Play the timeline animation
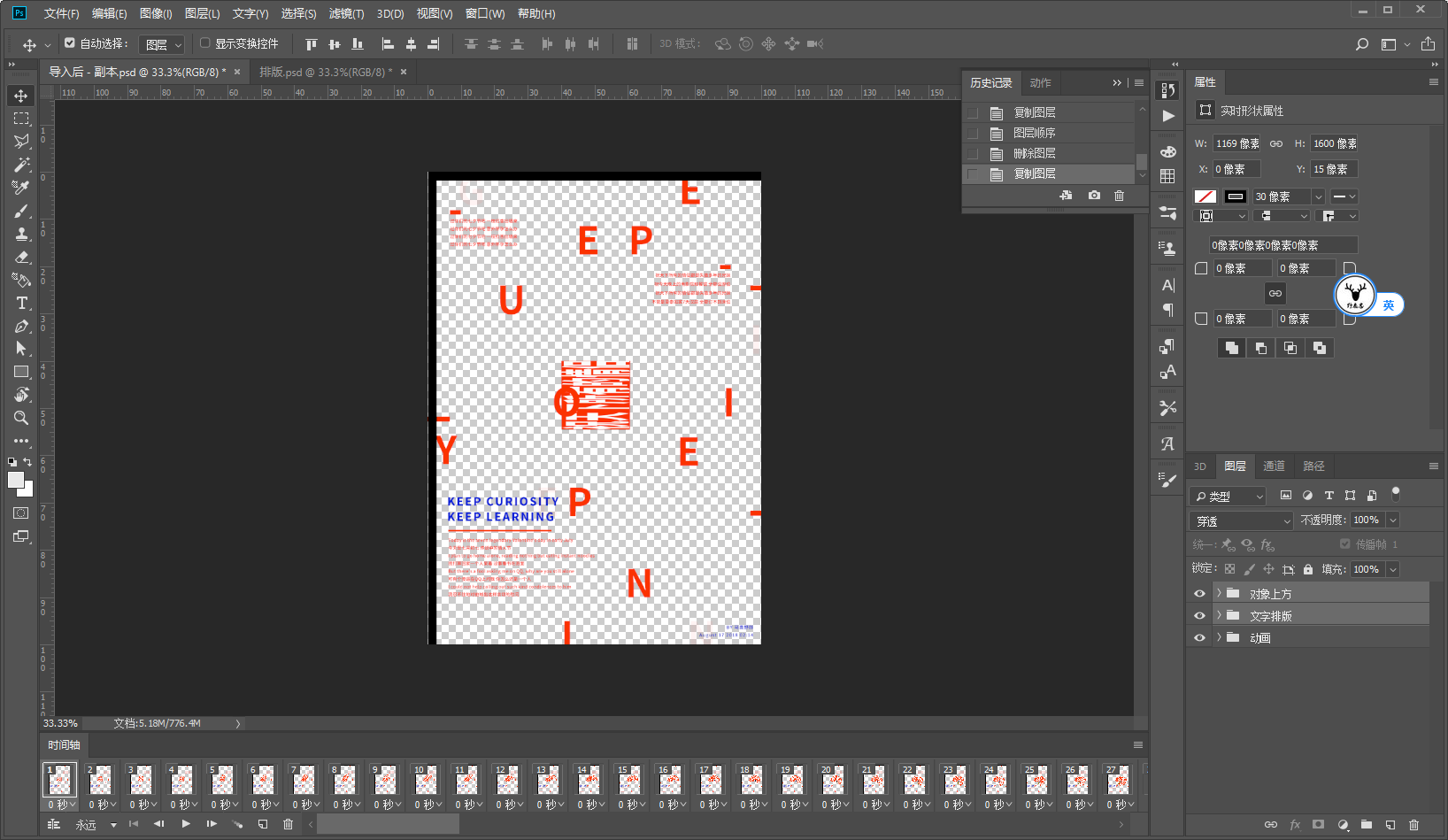 [186, 824]
